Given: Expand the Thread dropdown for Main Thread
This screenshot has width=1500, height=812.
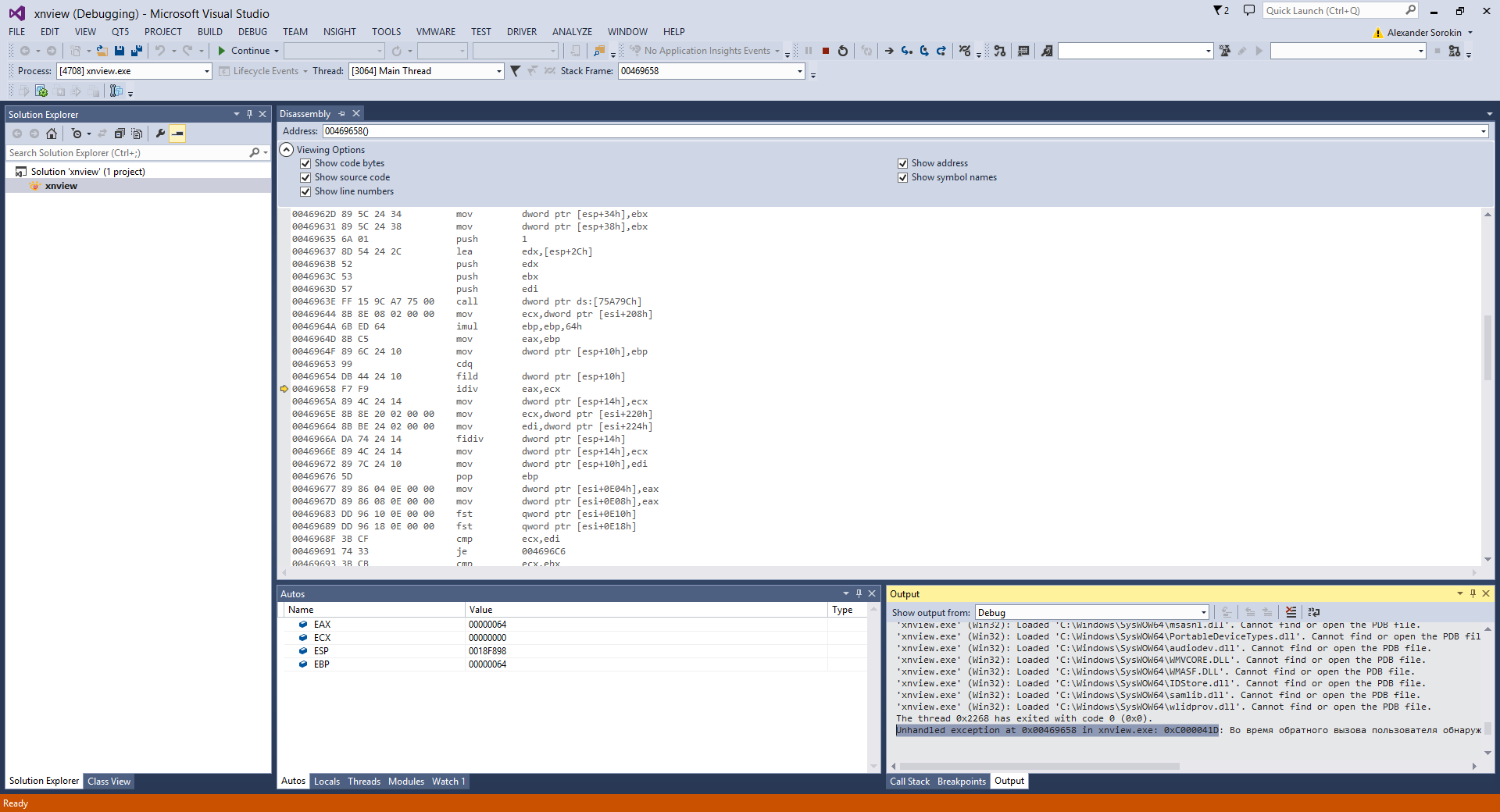Looking at the screenshot, I should [x=498, y=71].
